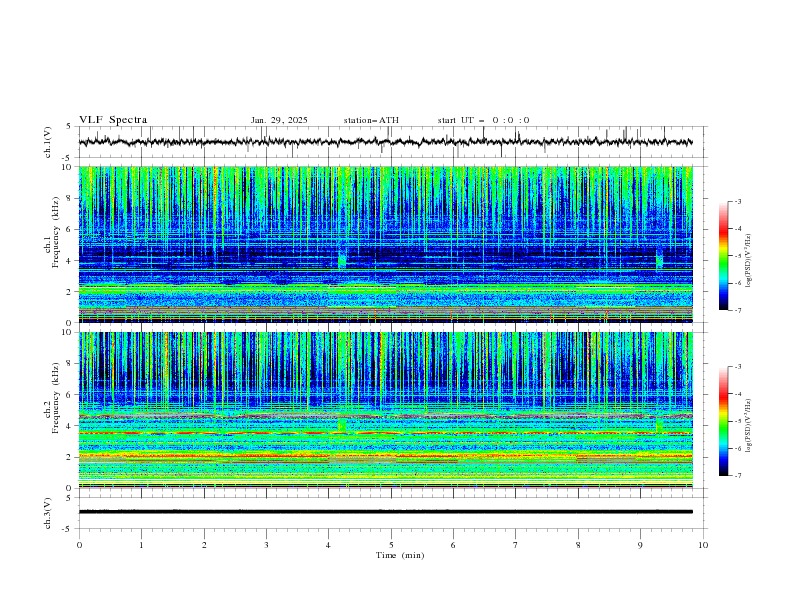The image size is (792, 612).
Task: Click the upper PSD color scale bar
Action: tap(723, 256)
